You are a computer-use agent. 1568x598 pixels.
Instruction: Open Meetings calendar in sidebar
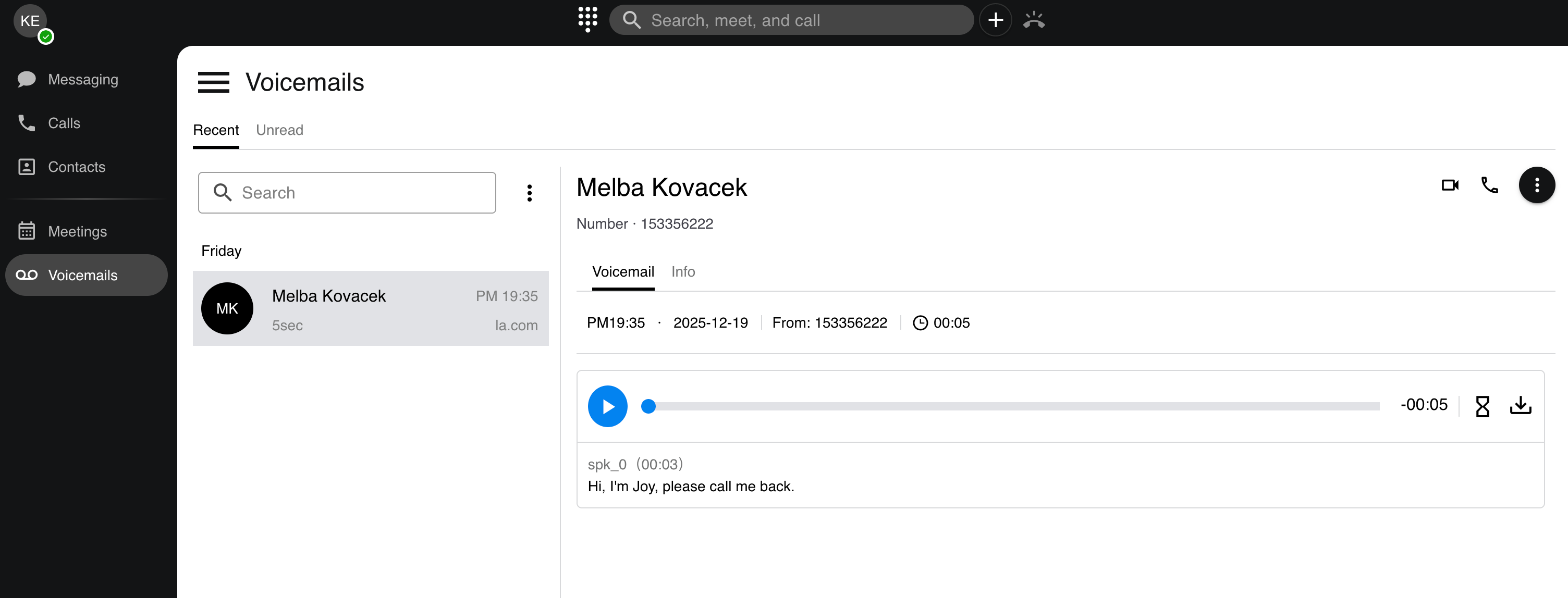pos(77,231)
